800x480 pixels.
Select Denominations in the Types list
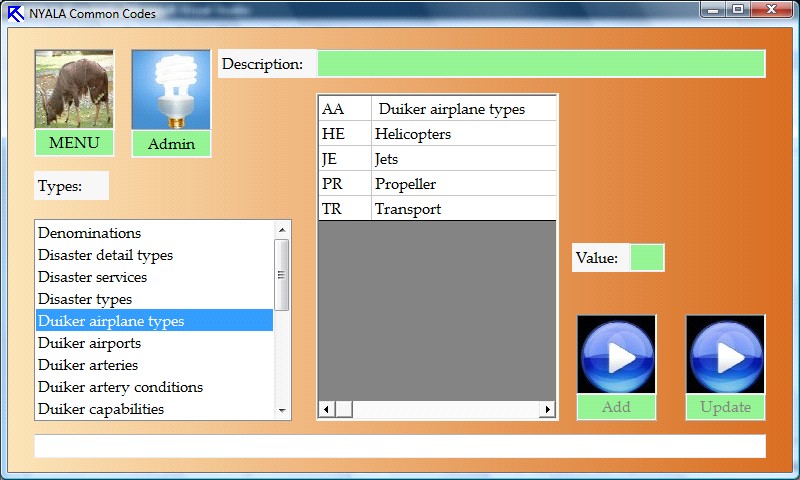[x=90, y=233]
